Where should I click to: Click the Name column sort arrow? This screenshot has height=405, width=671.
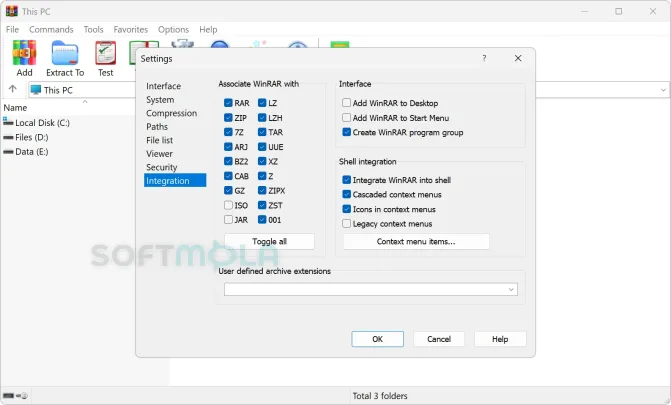click(x=85, y=101)
